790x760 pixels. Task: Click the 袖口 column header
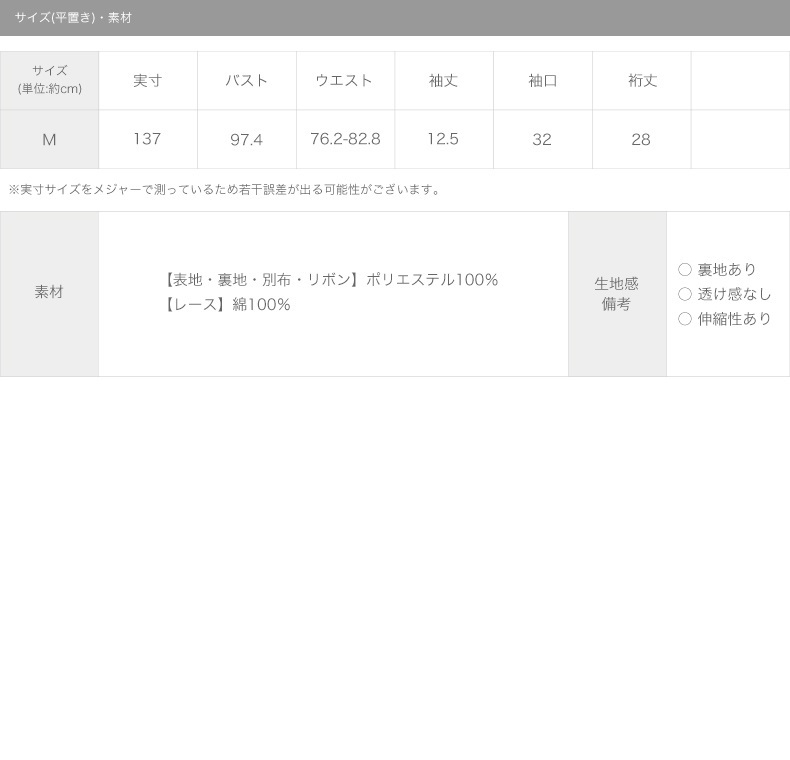click(543, 80)
